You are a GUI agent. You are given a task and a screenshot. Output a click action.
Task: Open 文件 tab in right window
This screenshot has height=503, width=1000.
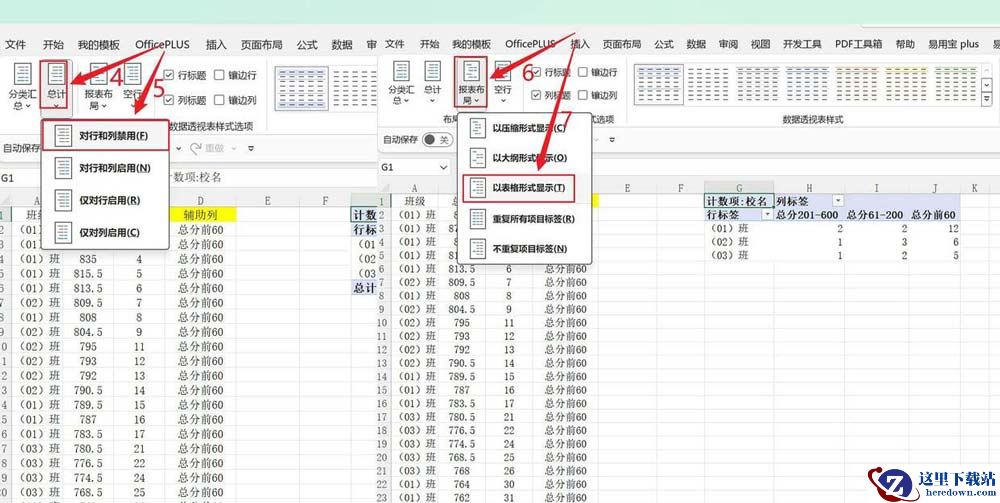point(395,44)
